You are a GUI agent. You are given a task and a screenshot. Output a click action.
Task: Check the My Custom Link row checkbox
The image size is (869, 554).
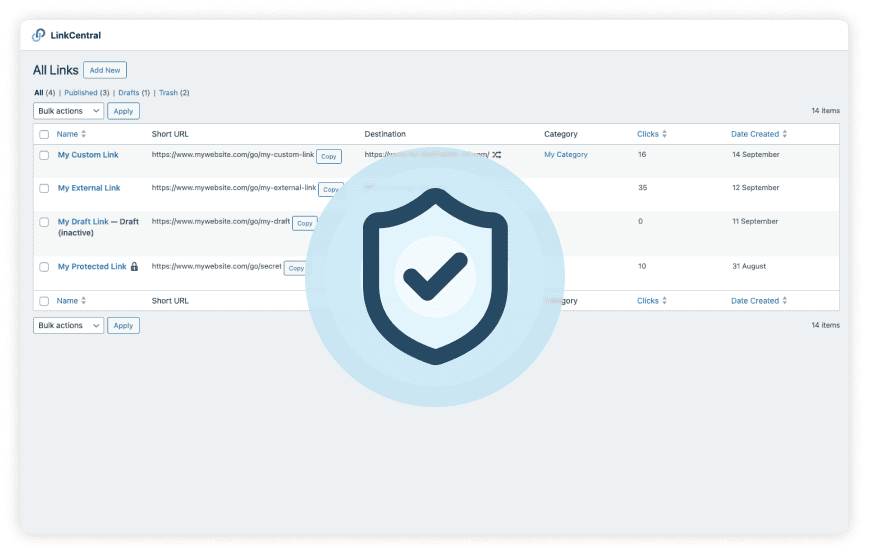tap(44, 156)
